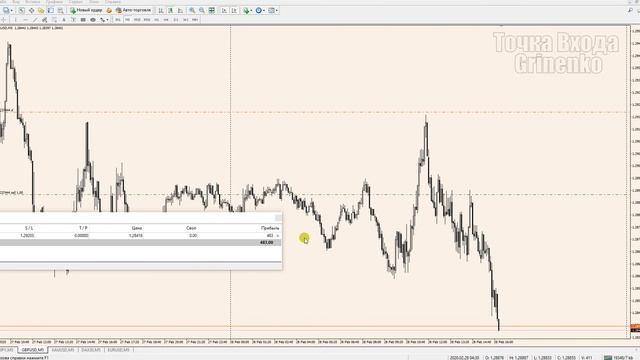Select the arrows drawing tool
This screenshot has width=640, height=360.
click(x=102, y=20)
